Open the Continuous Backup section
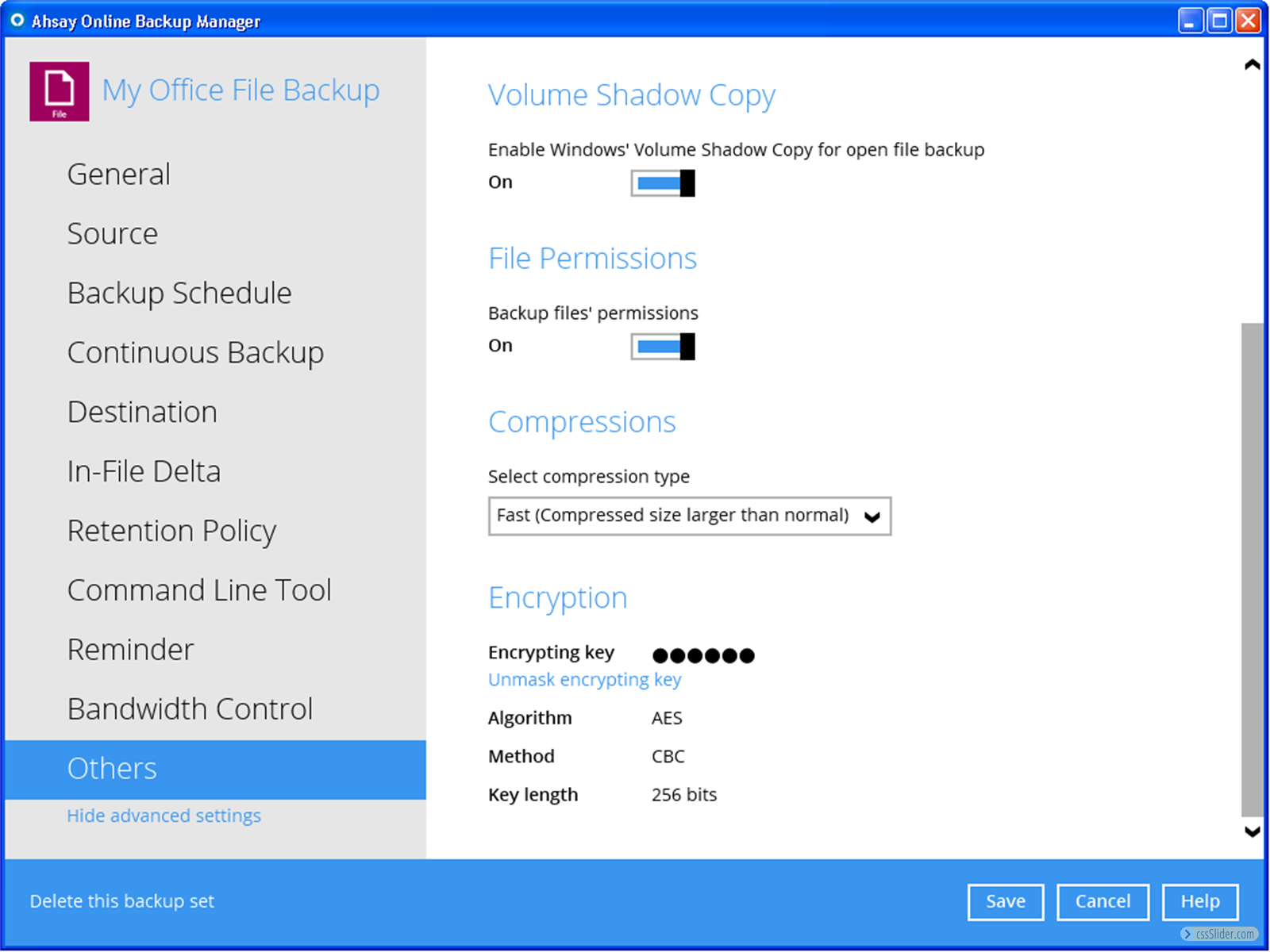 195,353
